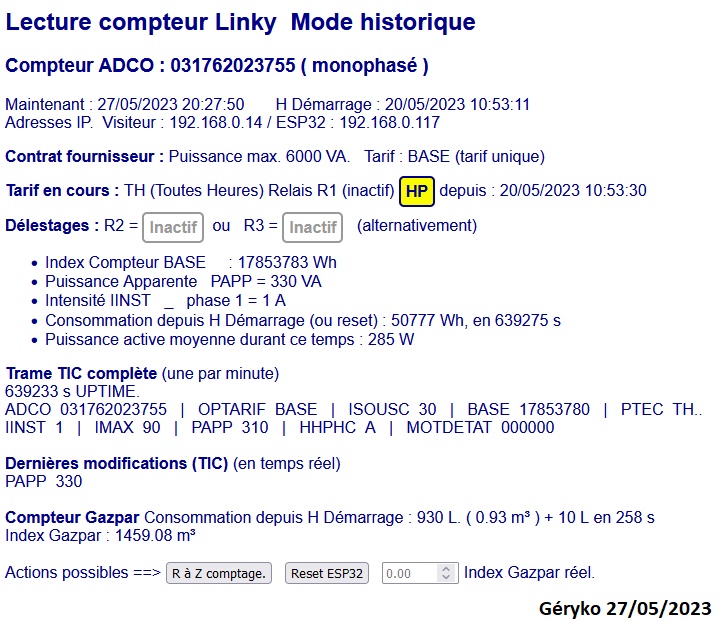The image size is (724, 621).
Task: Select TH (Toutes Heures) Relais R1 text
Action: pos(230,190)
